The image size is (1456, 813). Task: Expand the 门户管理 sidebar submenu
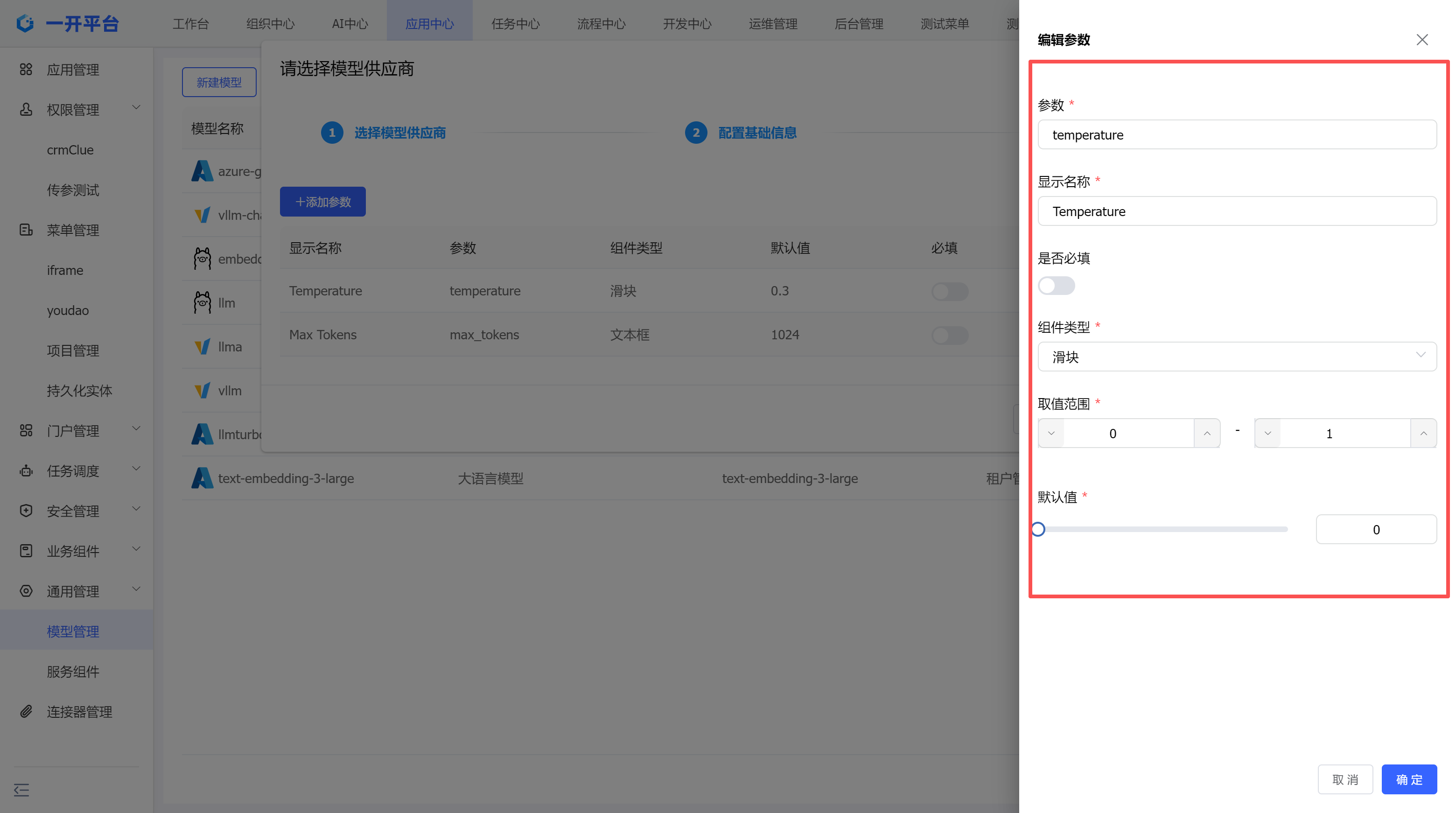(136, 428)
